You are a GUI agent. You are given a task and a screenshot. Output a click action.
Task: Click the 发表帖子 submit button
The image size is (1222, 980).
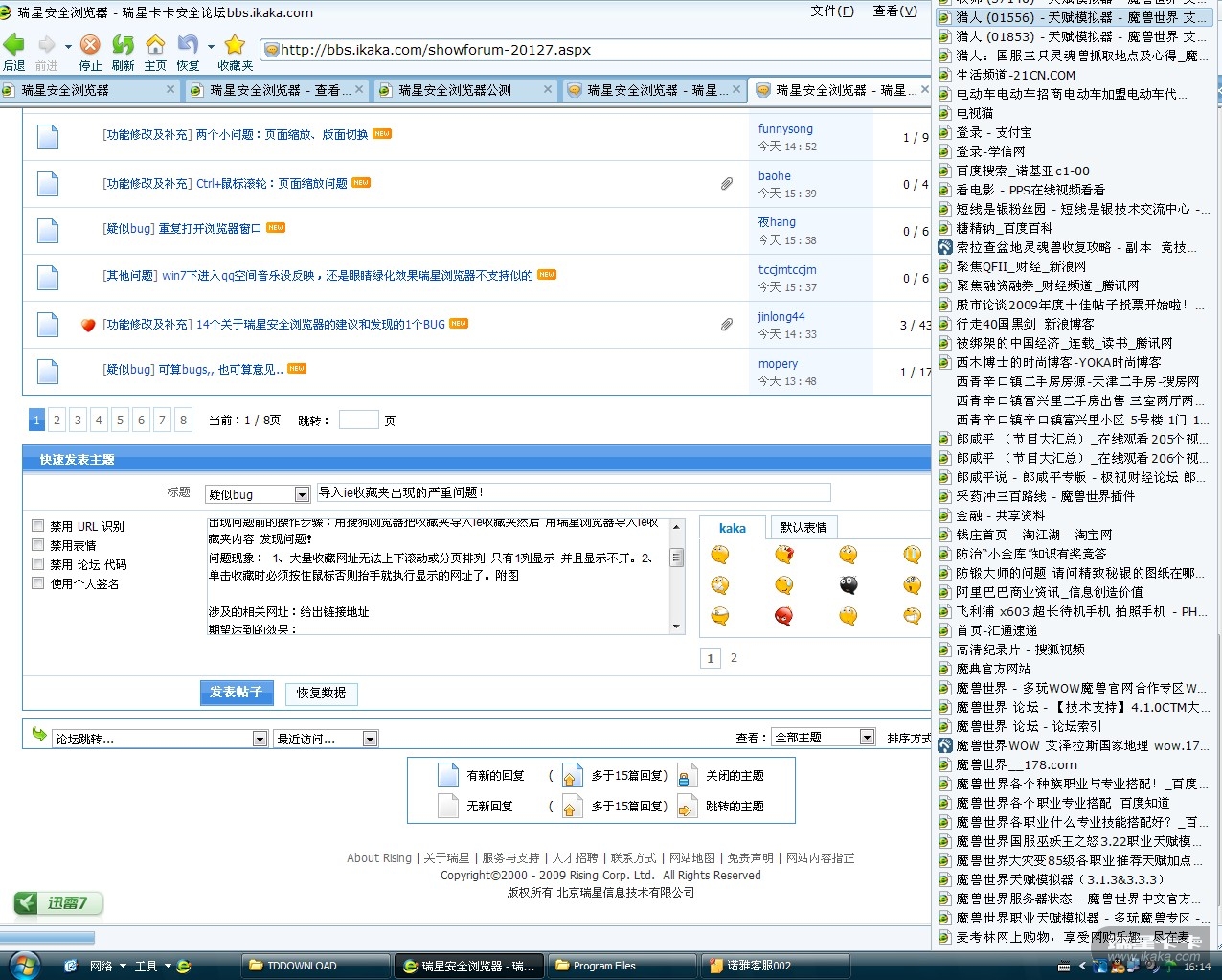point(237,693)
